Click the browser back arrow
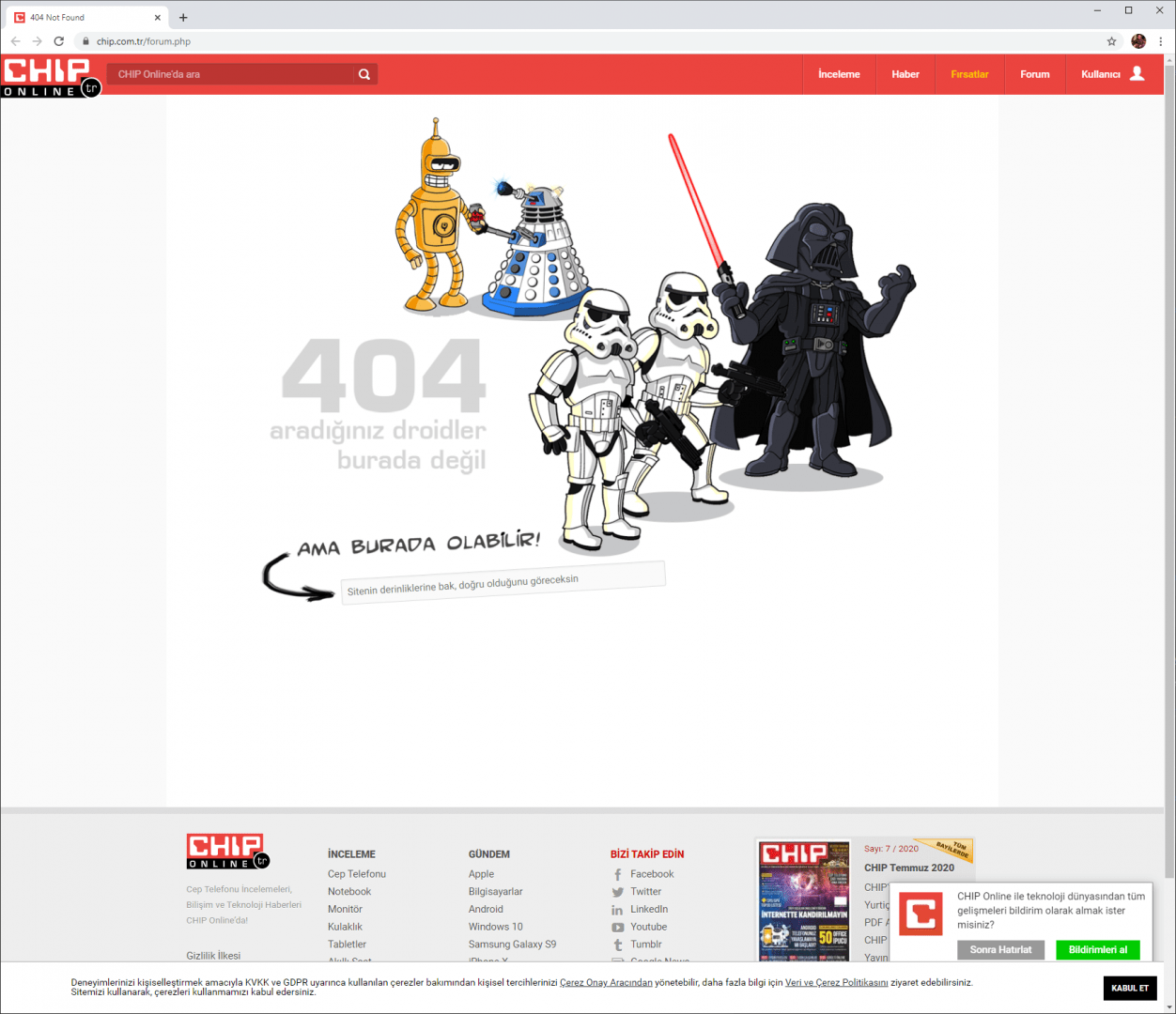Viewport: 1176px width, 1014px height. pyautogui.click(x=15, y=41)
